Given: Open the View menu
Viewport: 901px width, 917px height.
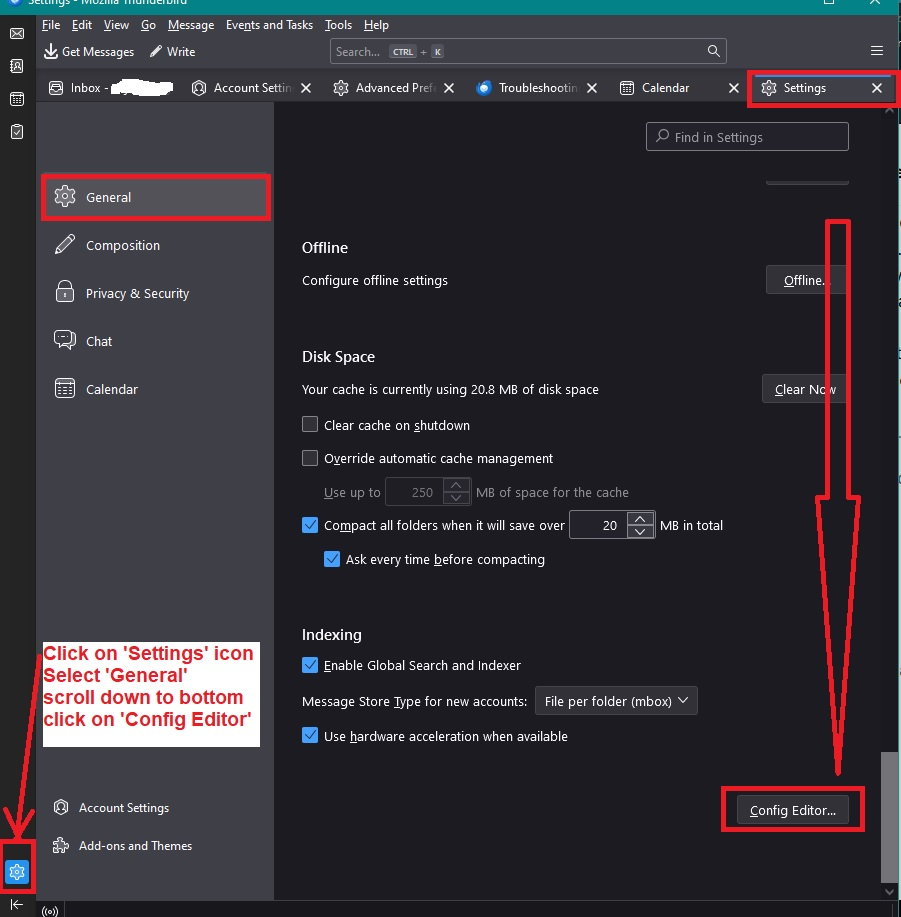Looking at the screenshot, I should 116,25.
